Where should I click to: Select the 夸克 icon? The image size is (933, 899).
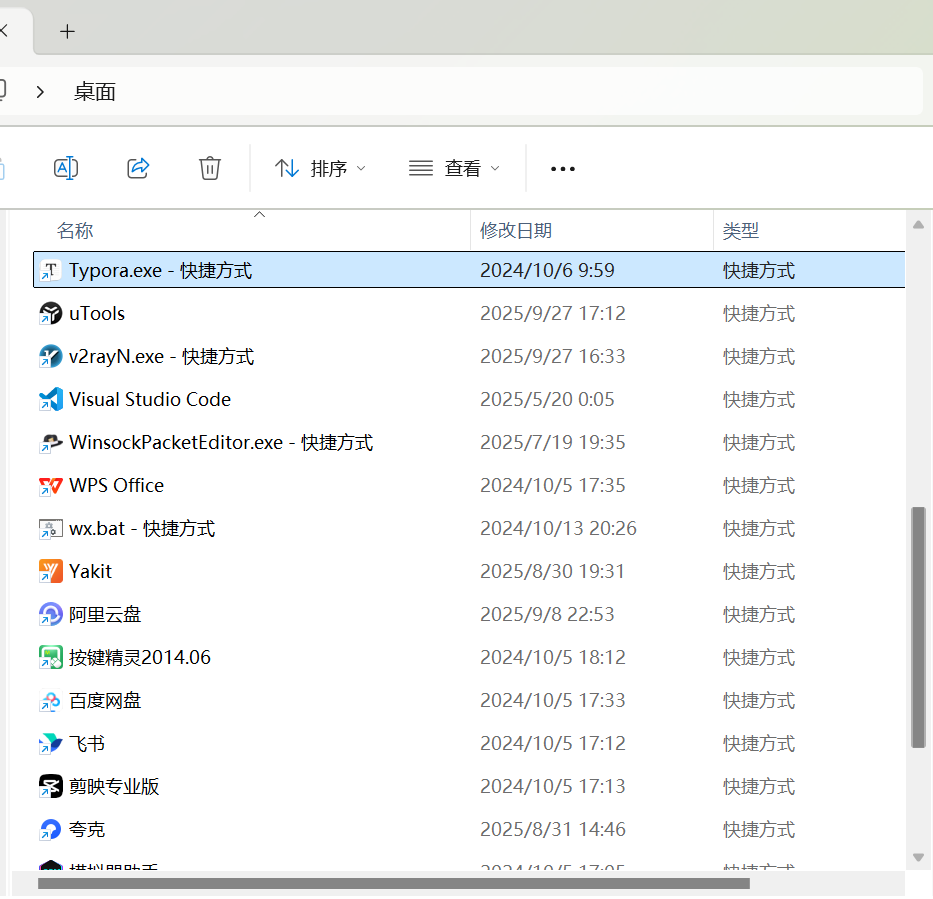tap(51, 829)
